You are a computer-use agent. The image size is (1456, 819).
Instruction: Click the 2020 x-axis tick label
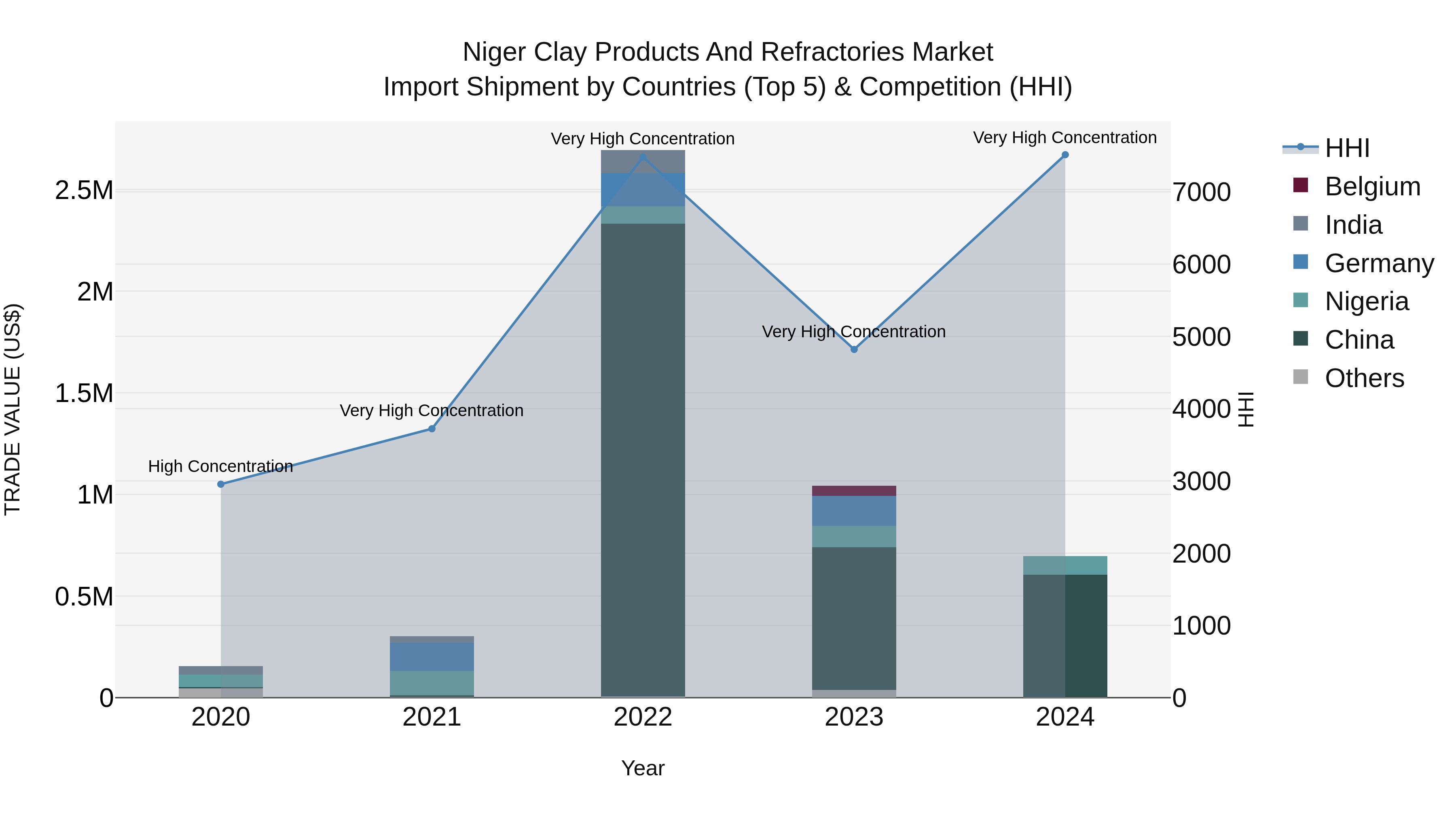point(221,717)
